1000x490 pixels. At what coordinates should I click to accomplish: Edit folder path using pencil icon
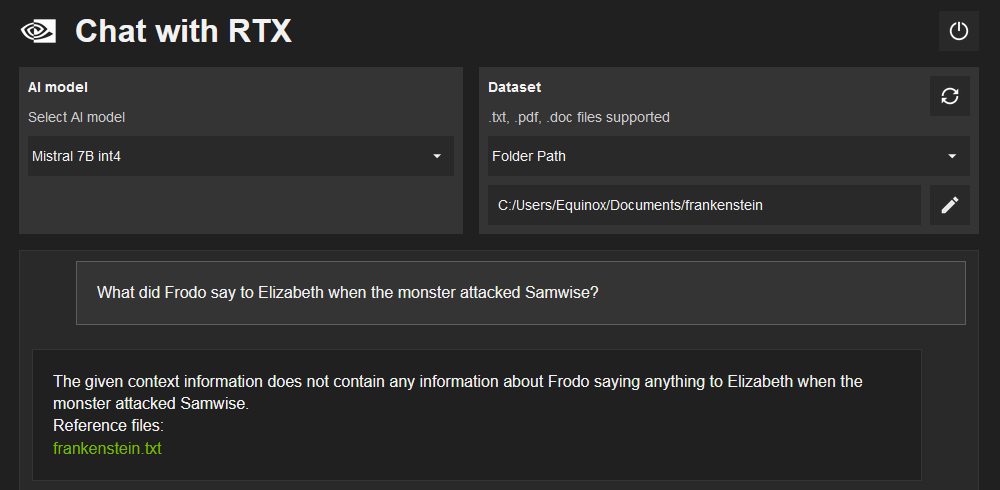point(949,205)
